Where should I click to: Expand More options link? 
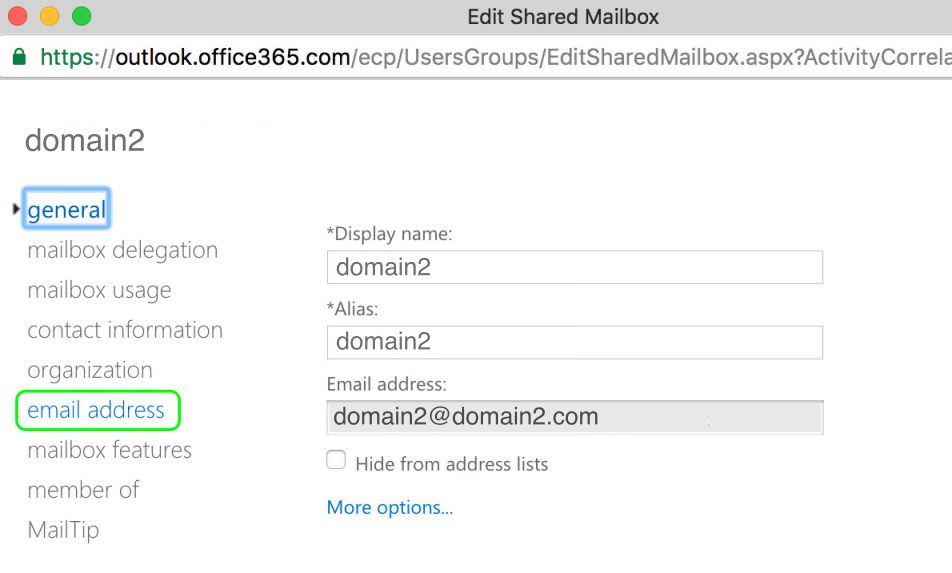coord(390,507)
